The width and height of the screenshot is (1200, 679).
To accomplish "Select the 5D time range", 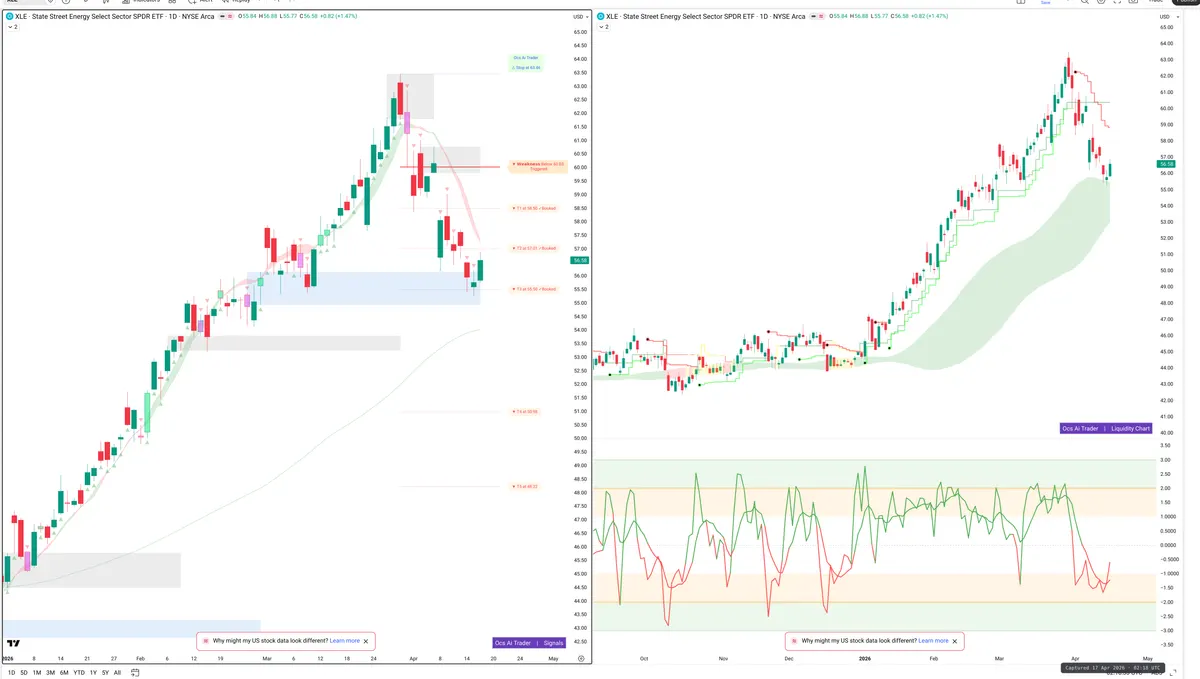I will (x=24, y=673).
